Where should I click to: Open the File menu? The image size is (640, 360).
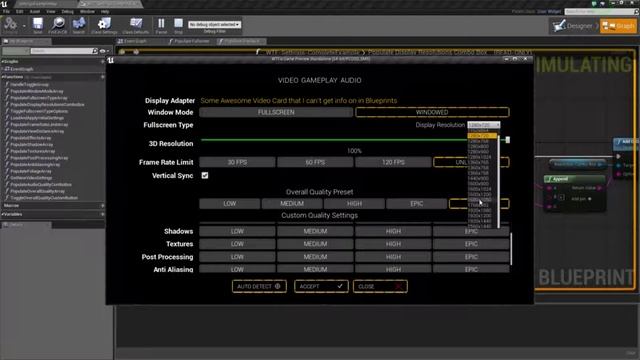(x=7, y=11)
